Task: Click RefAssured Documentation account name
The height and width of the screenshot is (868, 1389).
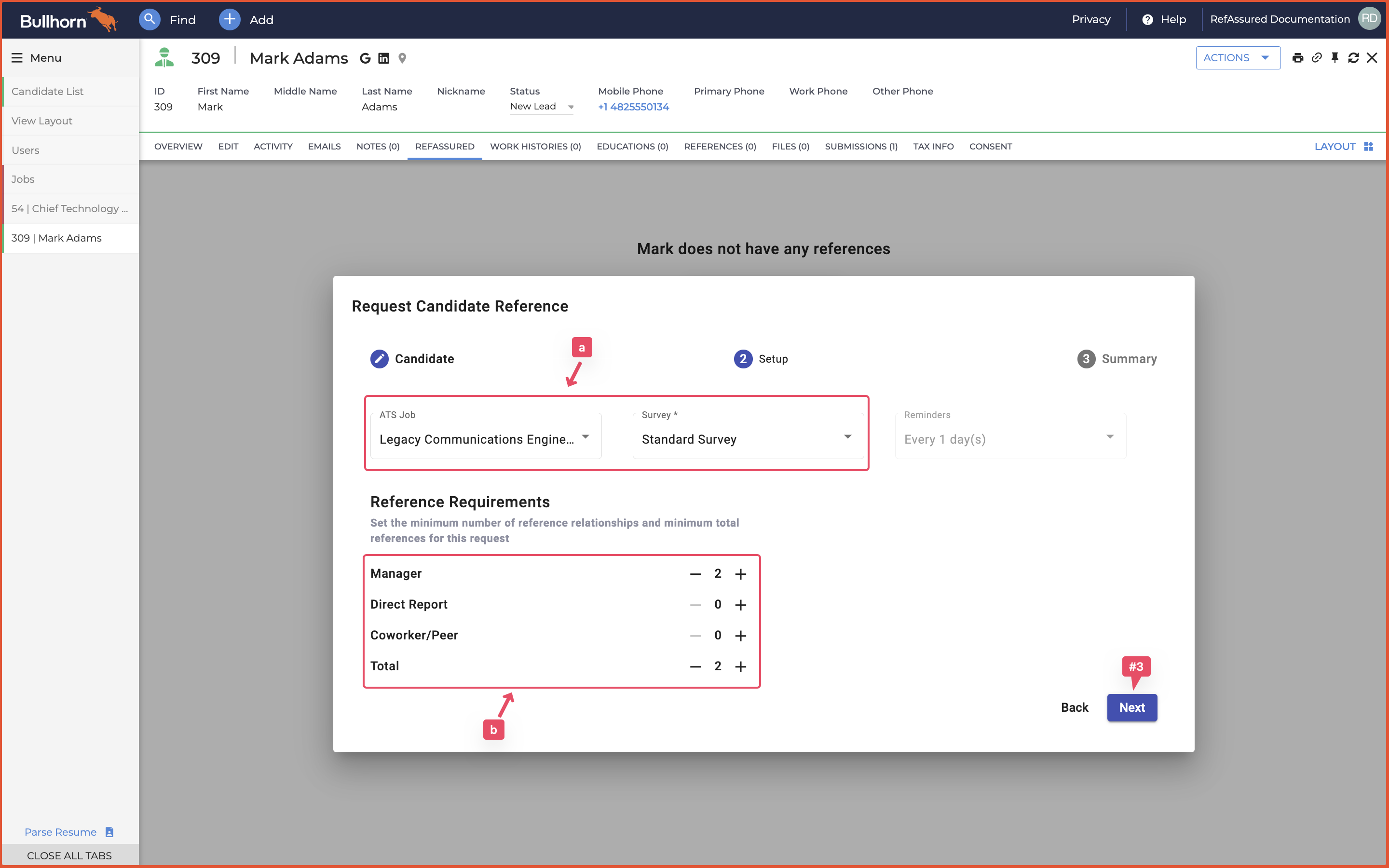Action: click(x=1280, y=19)
